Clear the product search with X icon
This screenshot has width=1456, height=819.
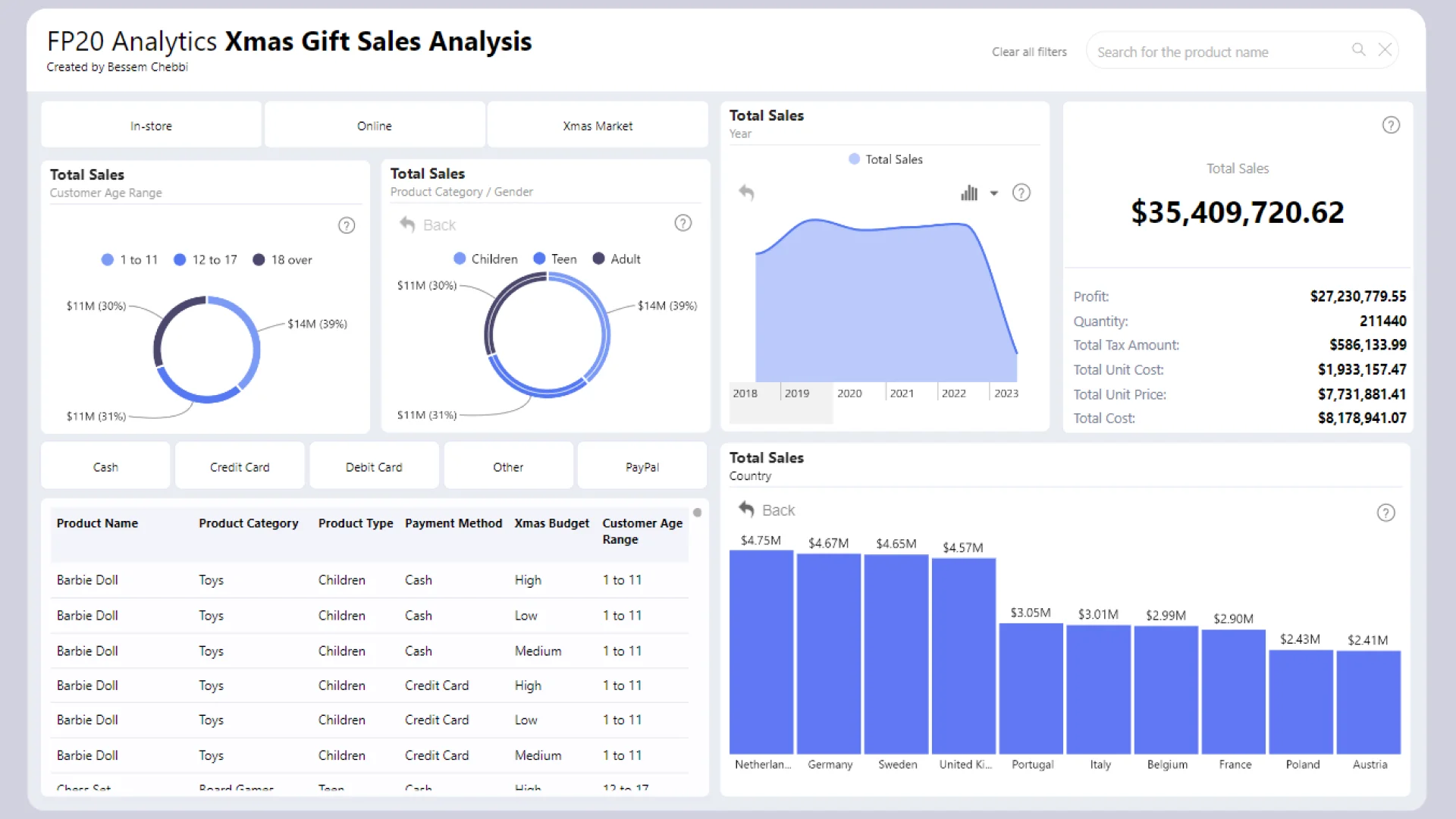click(x=1385, y=49)
